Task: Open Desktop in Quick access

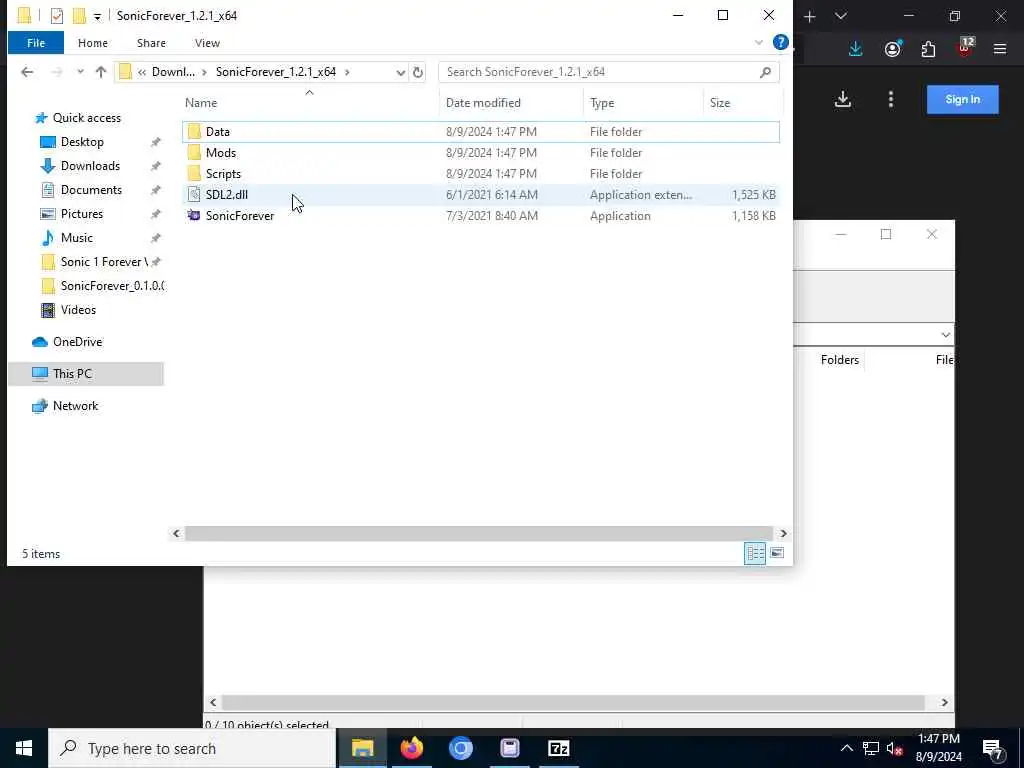Action: 82,142
